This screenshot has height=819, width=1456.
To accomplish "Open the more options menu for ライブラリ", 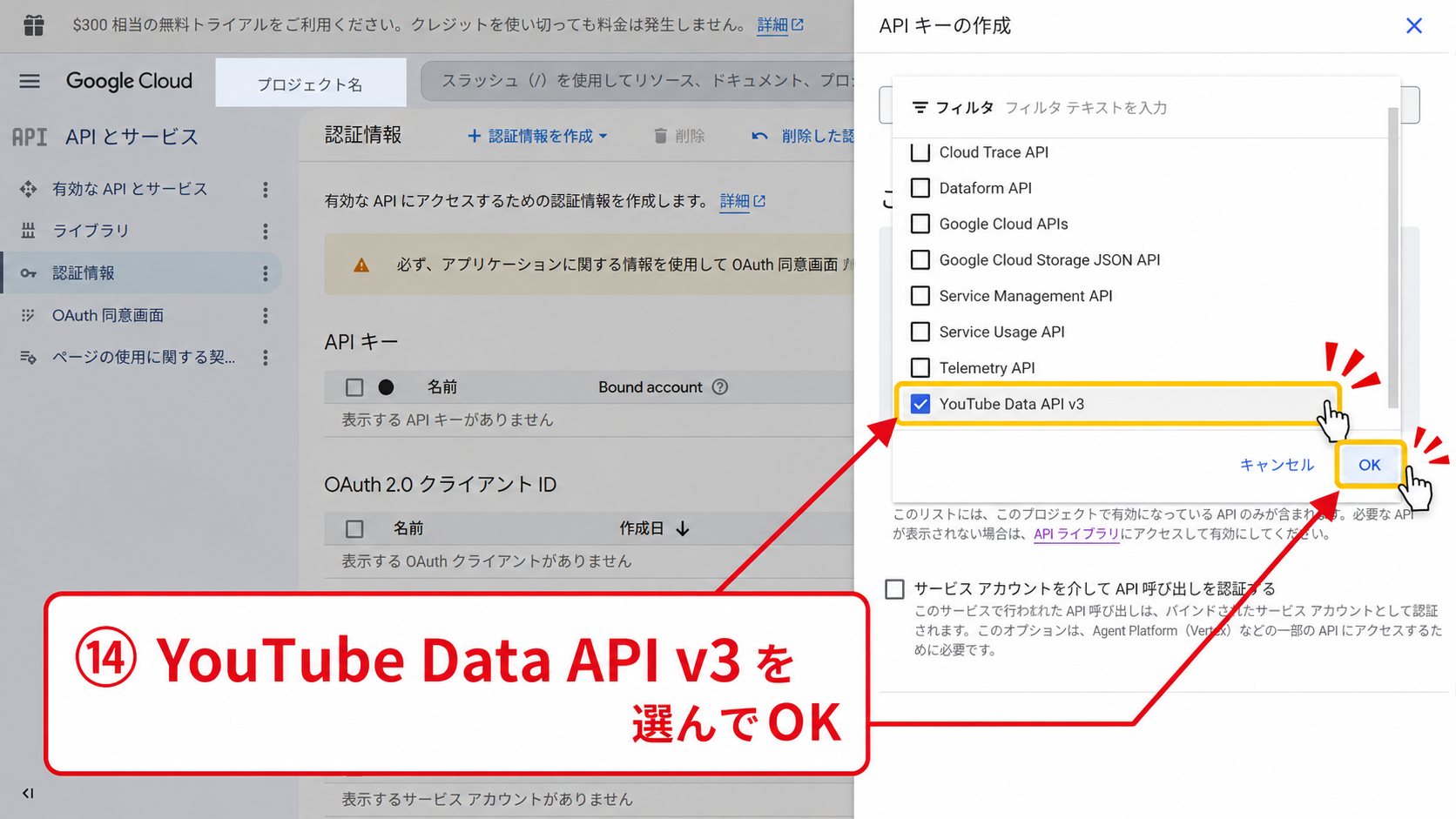I will tap(266, 231).
